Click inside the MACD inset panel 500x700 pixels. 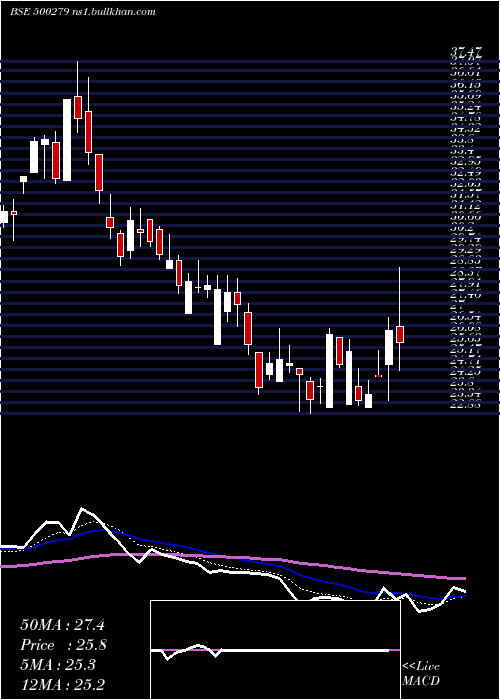(275, 650)
